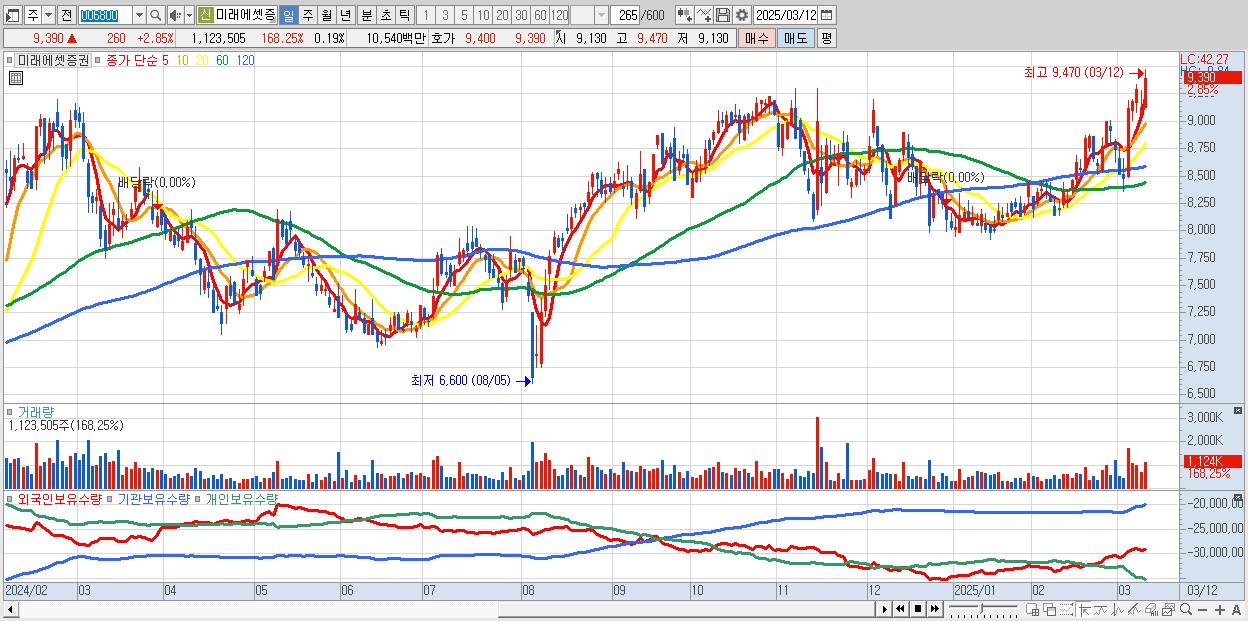1248x621 pixels.
Task: Choose interval 10 button
Action: pos(483,15)
